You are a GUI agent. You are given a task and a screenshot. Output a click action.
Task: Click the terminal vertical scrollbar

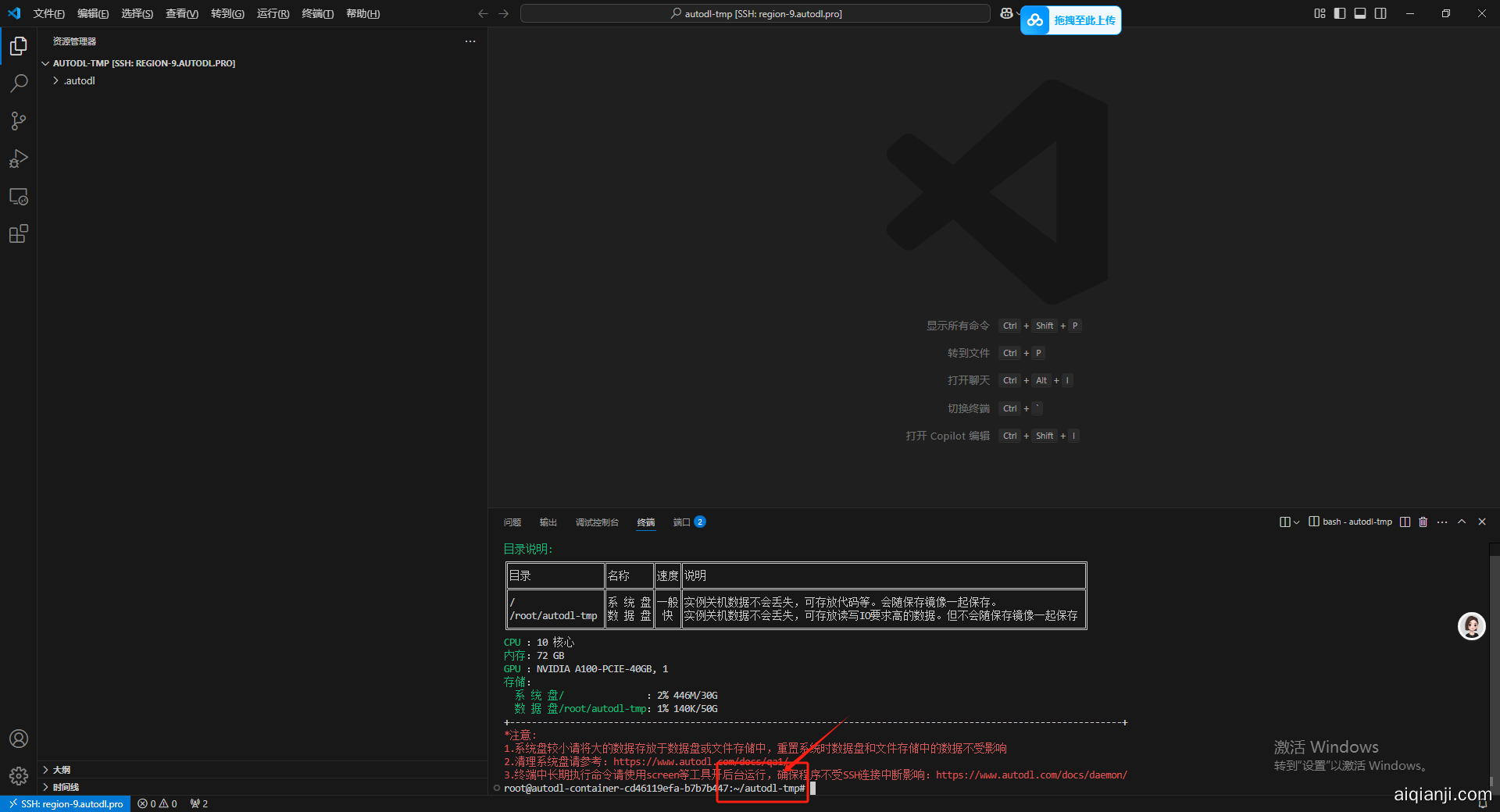pyautogui.click(x=1494, y=664)
